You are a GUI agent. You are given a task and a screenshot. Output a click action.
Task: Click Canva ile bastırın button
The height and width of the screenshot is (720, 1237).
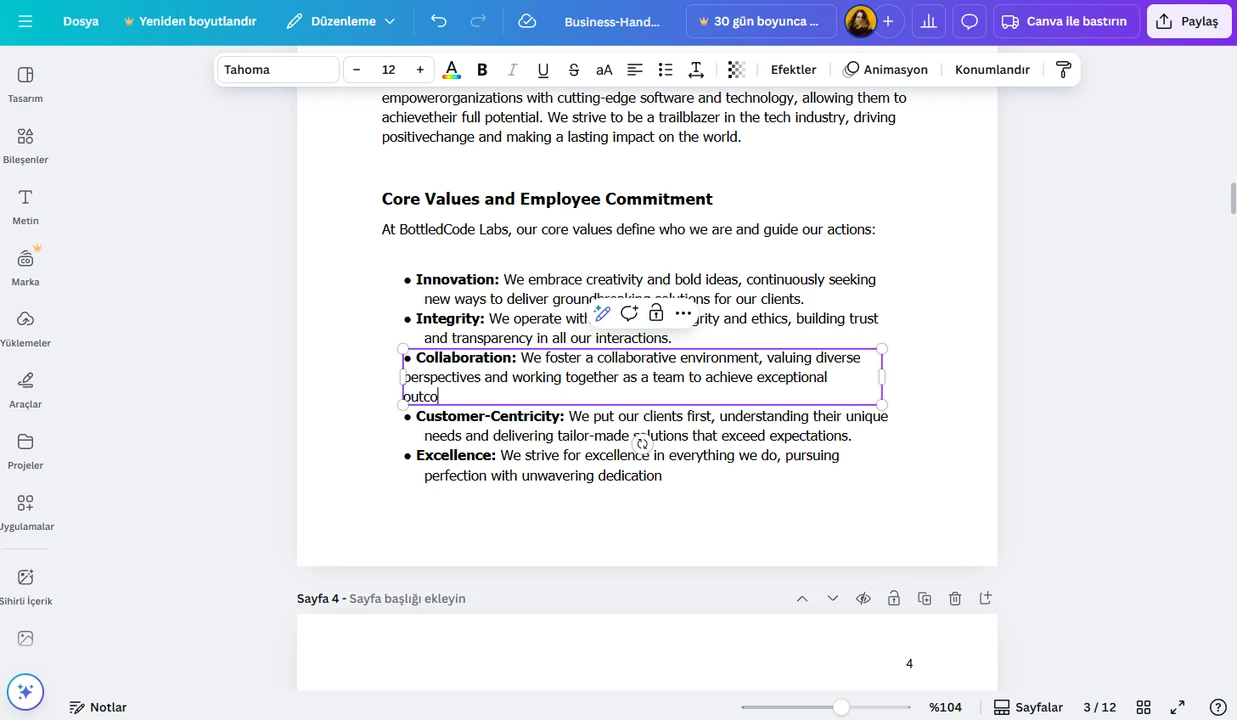(x=1064, y=21)
